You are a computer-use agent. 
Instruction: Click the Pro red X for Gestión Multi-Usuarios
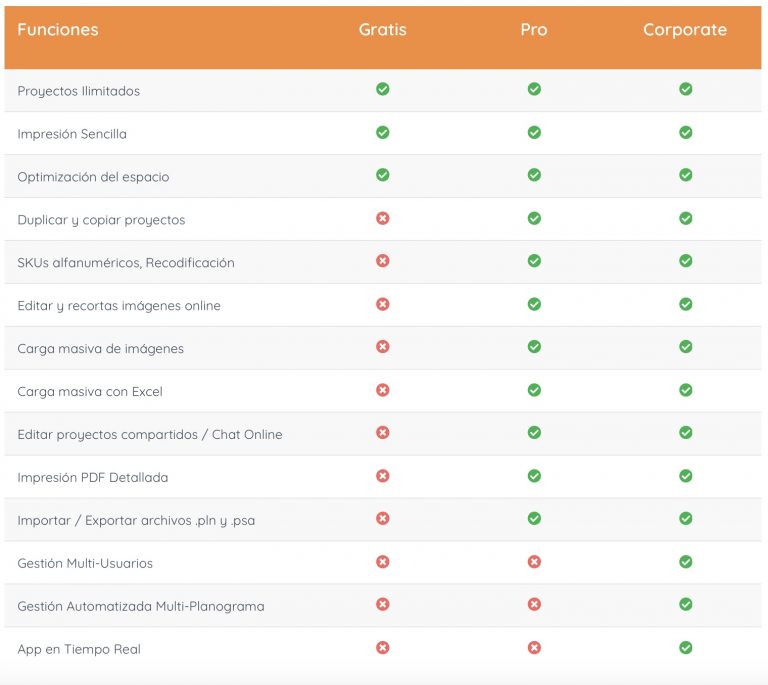click(x=534, y=562)
